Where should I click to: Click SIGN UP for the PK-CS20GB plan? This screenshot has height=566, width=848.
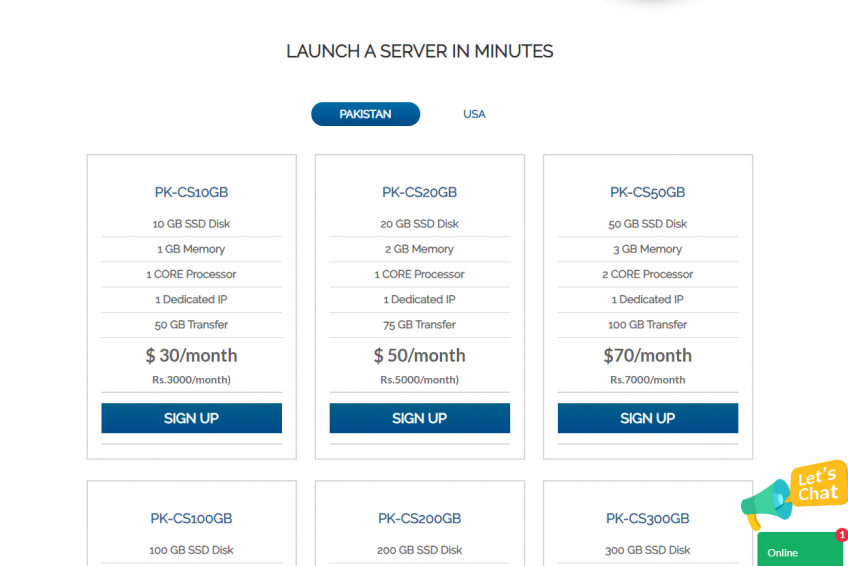pos(419,418)
